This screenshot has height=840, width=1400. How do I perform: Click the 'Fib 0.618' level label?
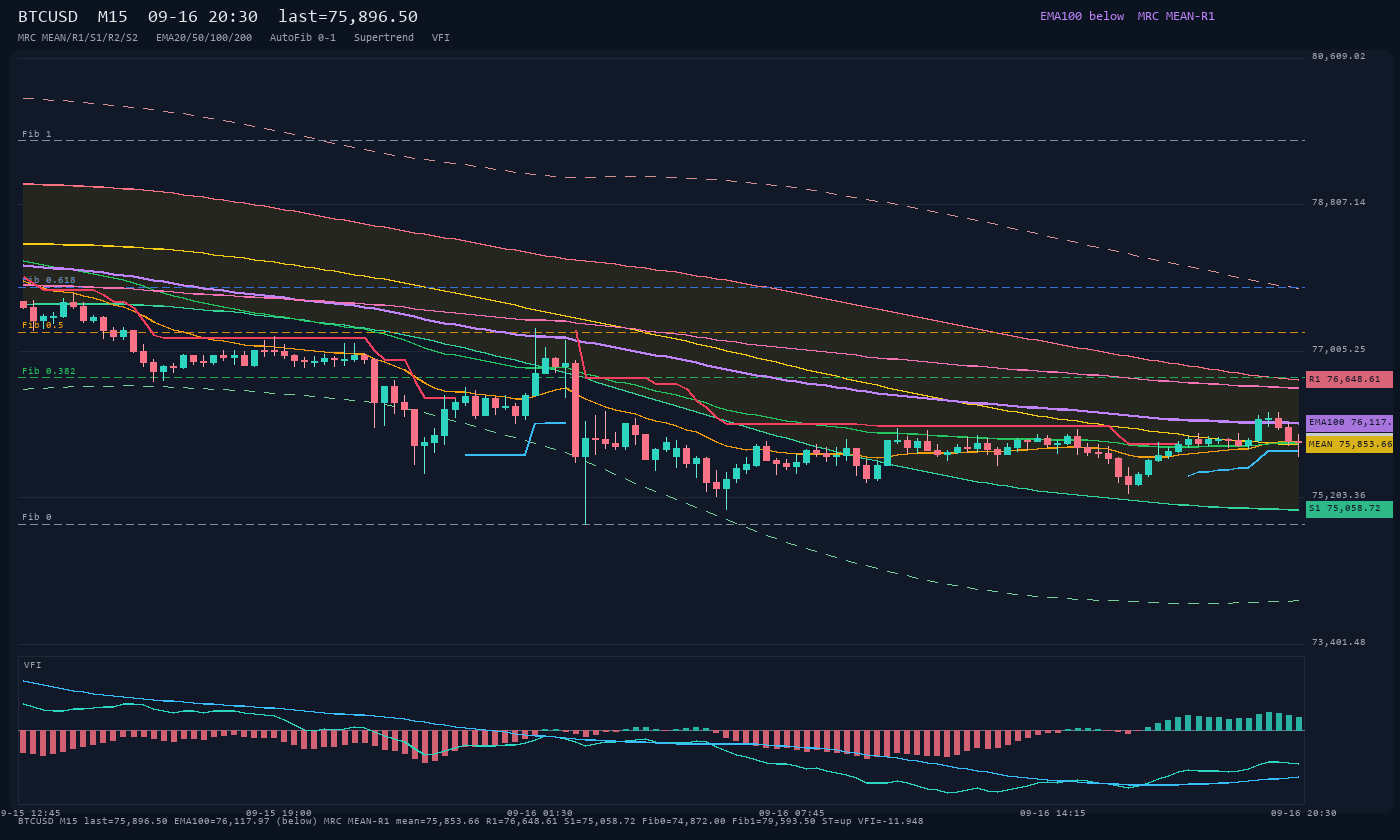[49, 280]
